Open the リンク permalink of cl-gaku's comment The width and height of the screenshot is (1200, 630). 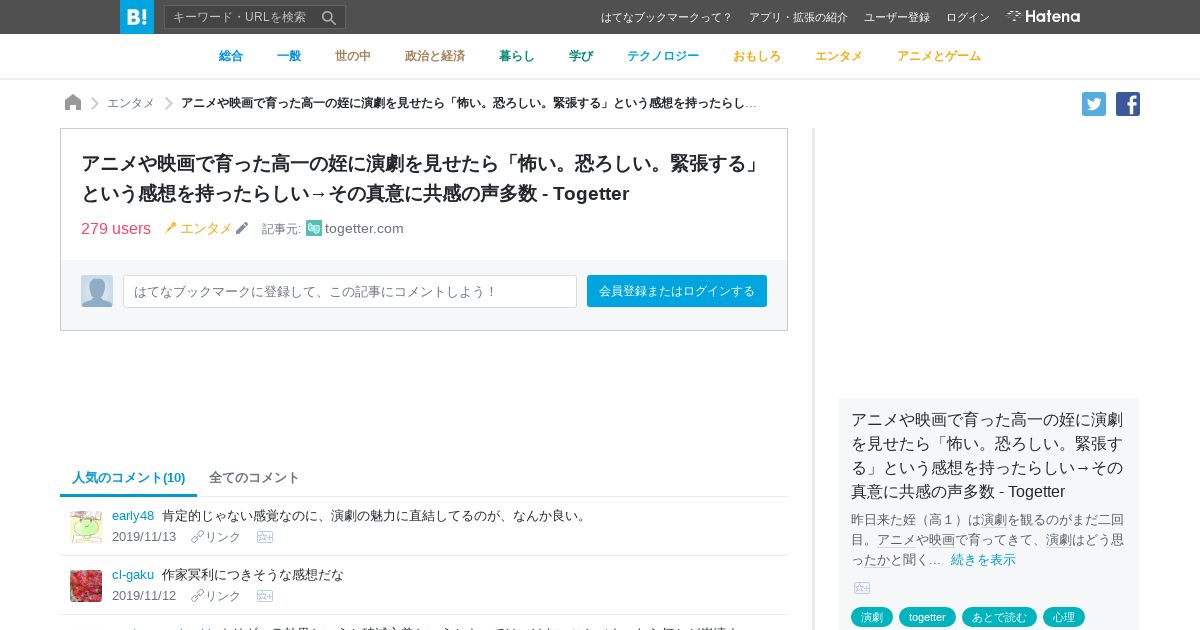(x=216, y=596)
